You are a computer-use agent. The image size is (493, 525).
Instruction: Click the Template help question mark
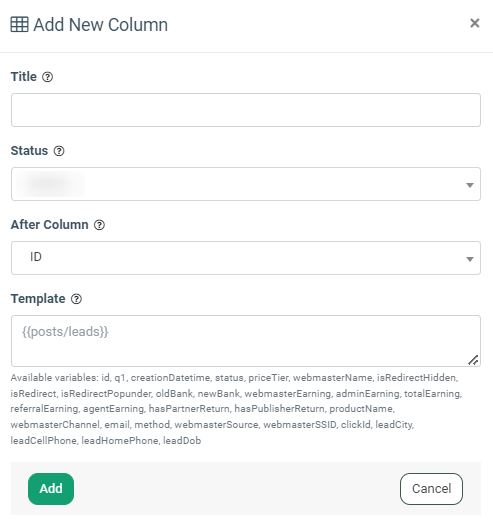(76, 299)
